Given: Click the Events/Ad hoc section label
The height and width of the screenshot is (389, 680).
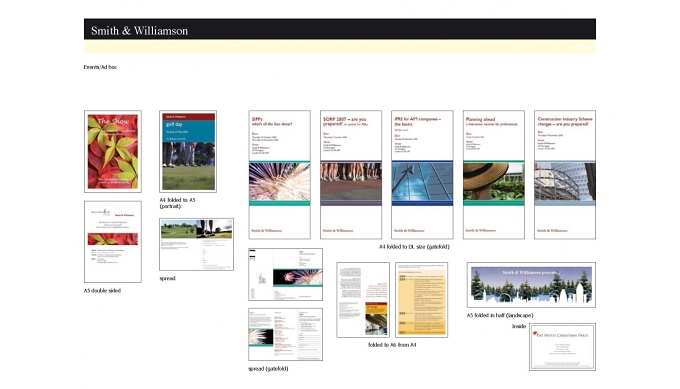Looking at the screenshot, I should tap(100, 67).
